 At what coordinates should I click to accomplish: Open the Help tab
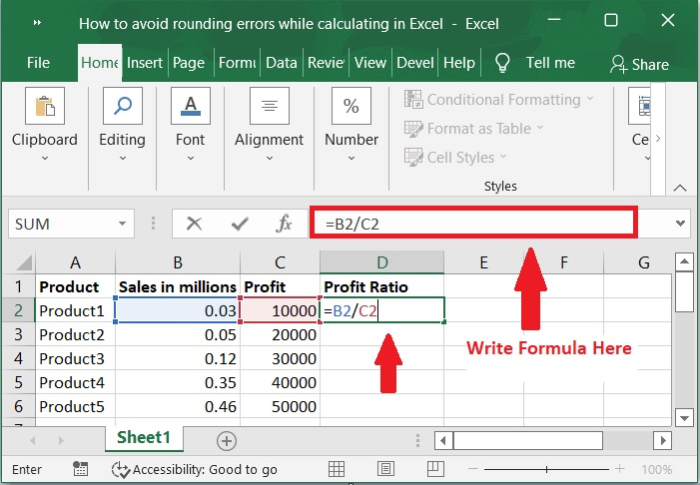pos(459,63)
